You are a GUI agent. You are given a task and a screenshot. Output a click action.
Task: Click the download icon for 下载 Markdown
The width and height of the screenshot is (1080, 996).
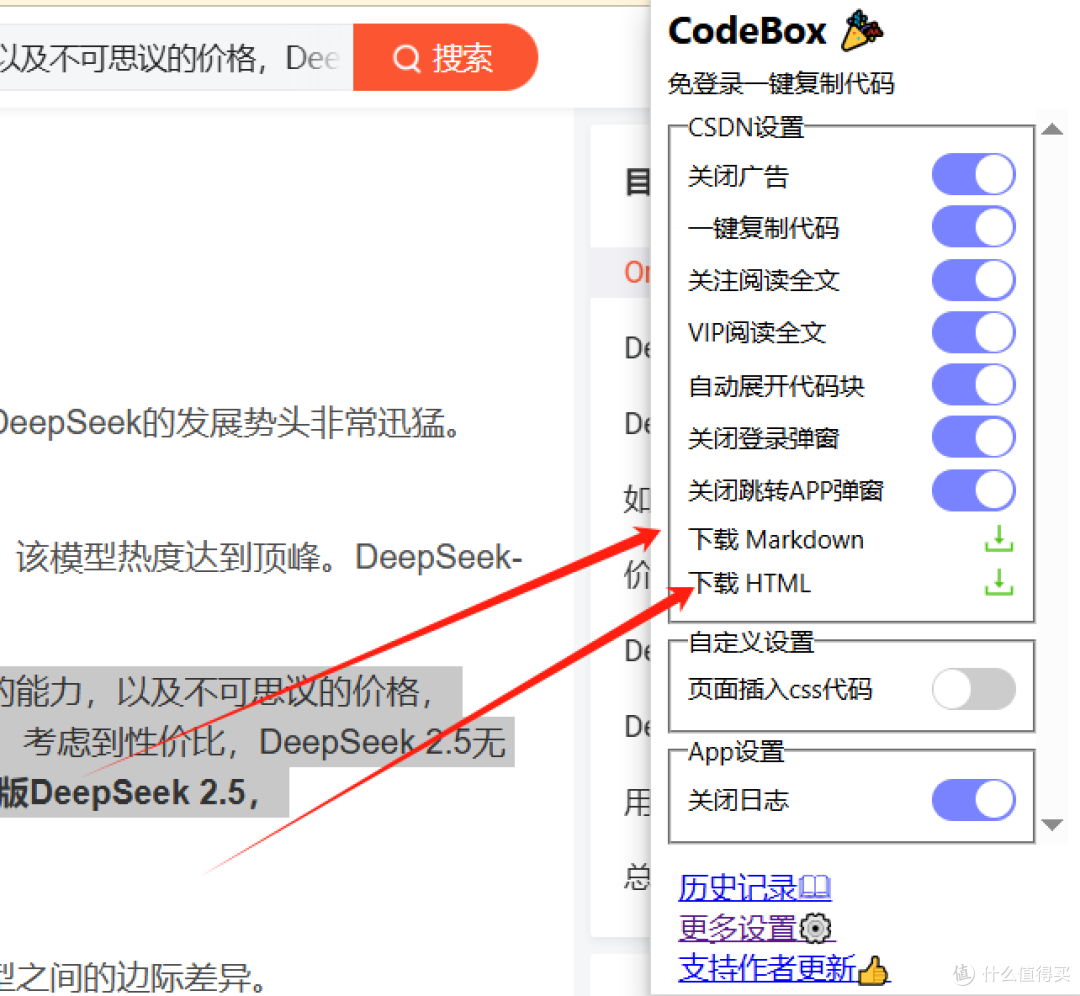(x=998, y=539)
